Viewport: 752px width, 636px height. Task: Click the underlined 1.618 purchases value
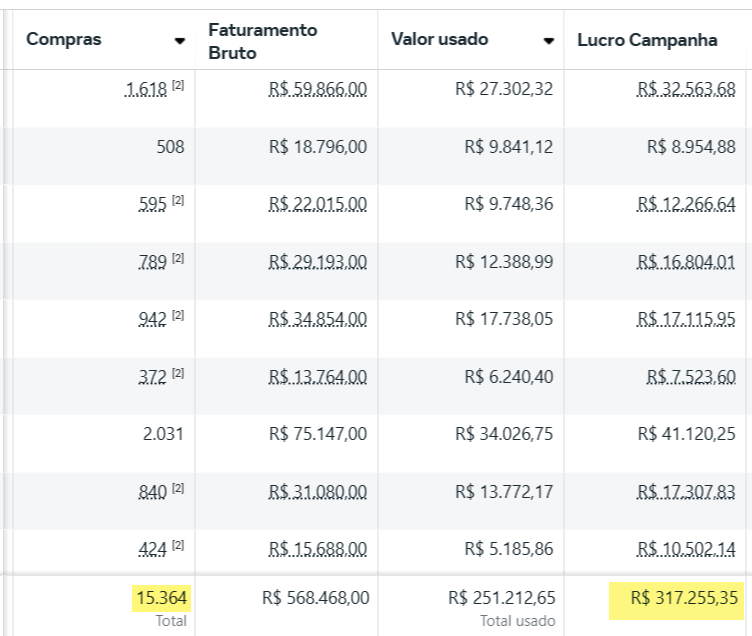click(x=146, y=90)
